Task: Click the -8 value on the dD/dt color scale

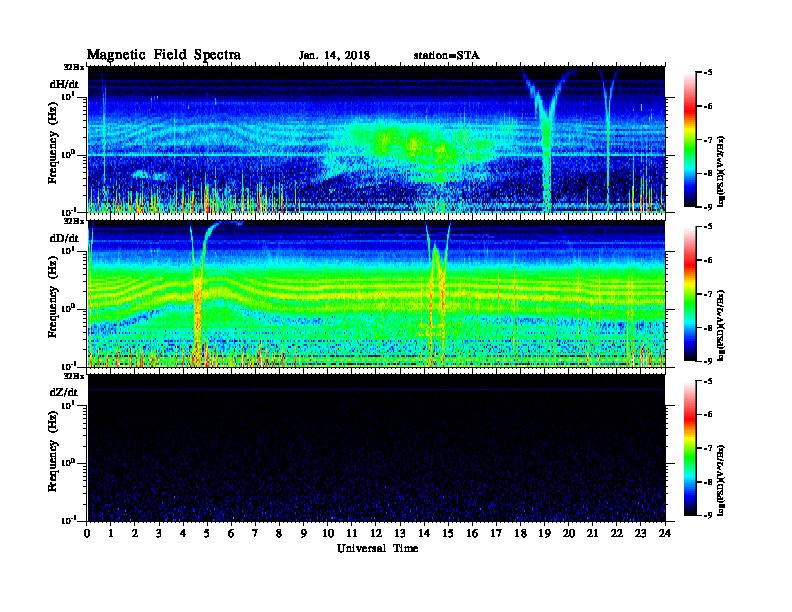Action: [707, 328]
